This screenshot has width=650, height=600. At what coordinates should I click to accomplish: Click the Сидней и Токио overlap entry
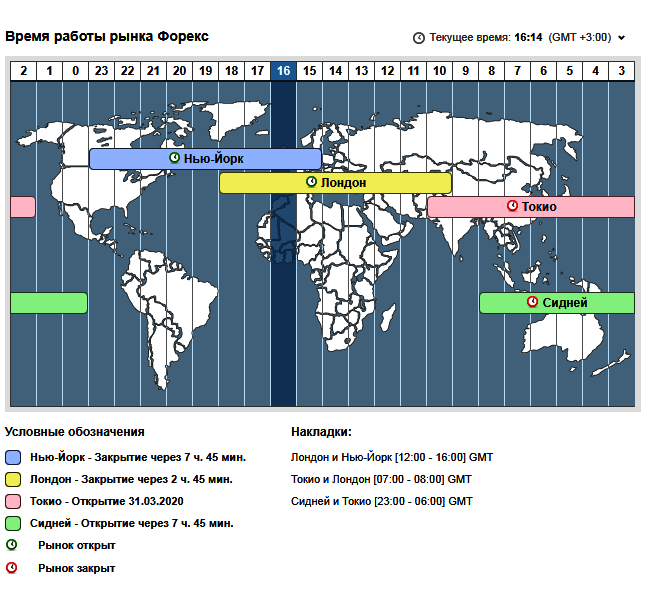(381, 501)
